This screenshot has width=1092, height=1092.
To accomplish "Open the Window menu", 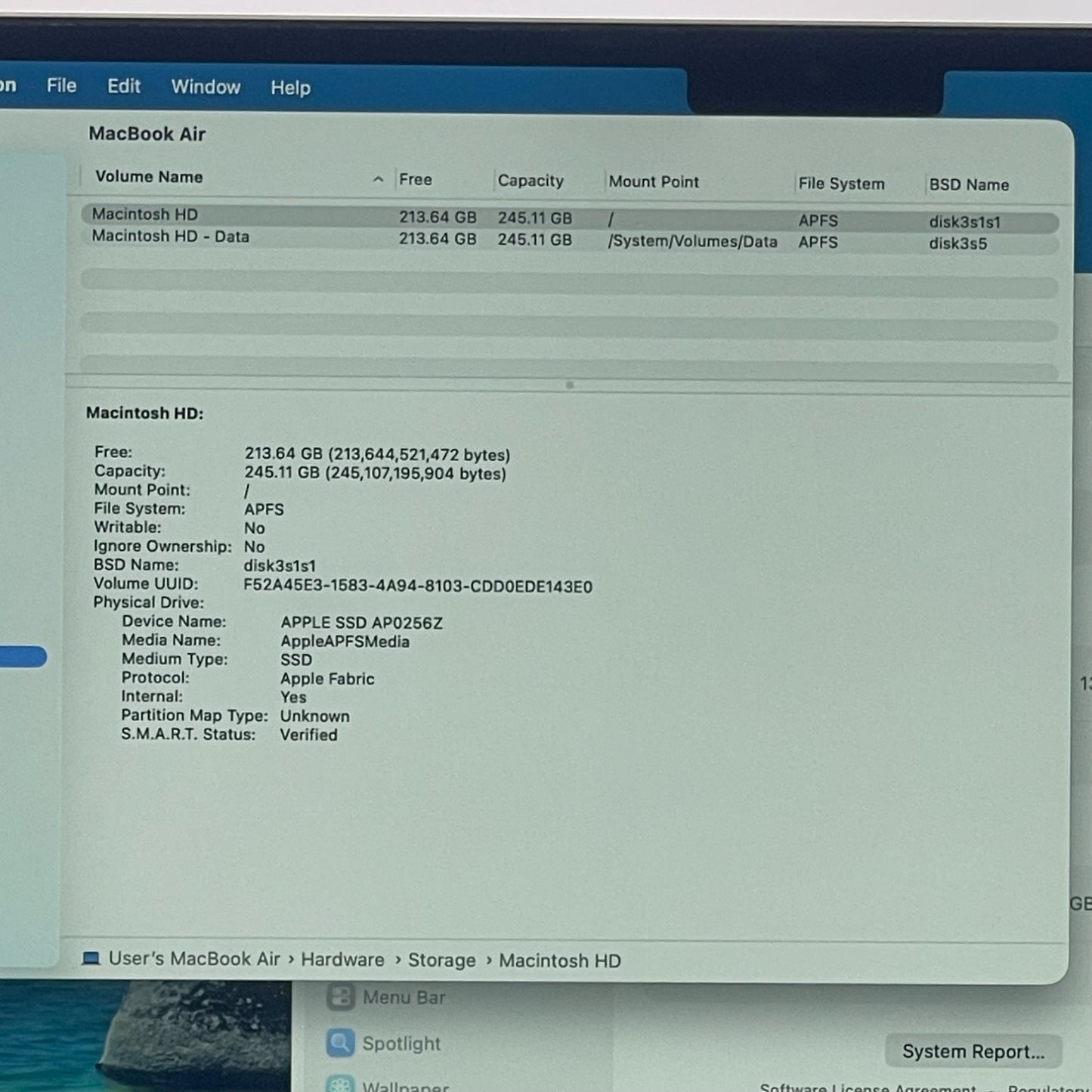I will point(206,88).
